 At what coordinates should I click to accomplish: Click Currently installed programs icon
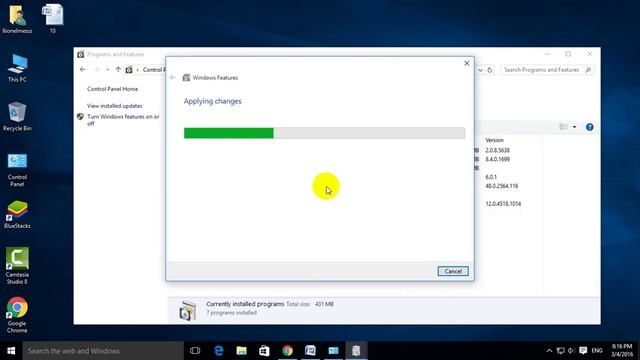[x=187, y=310]
